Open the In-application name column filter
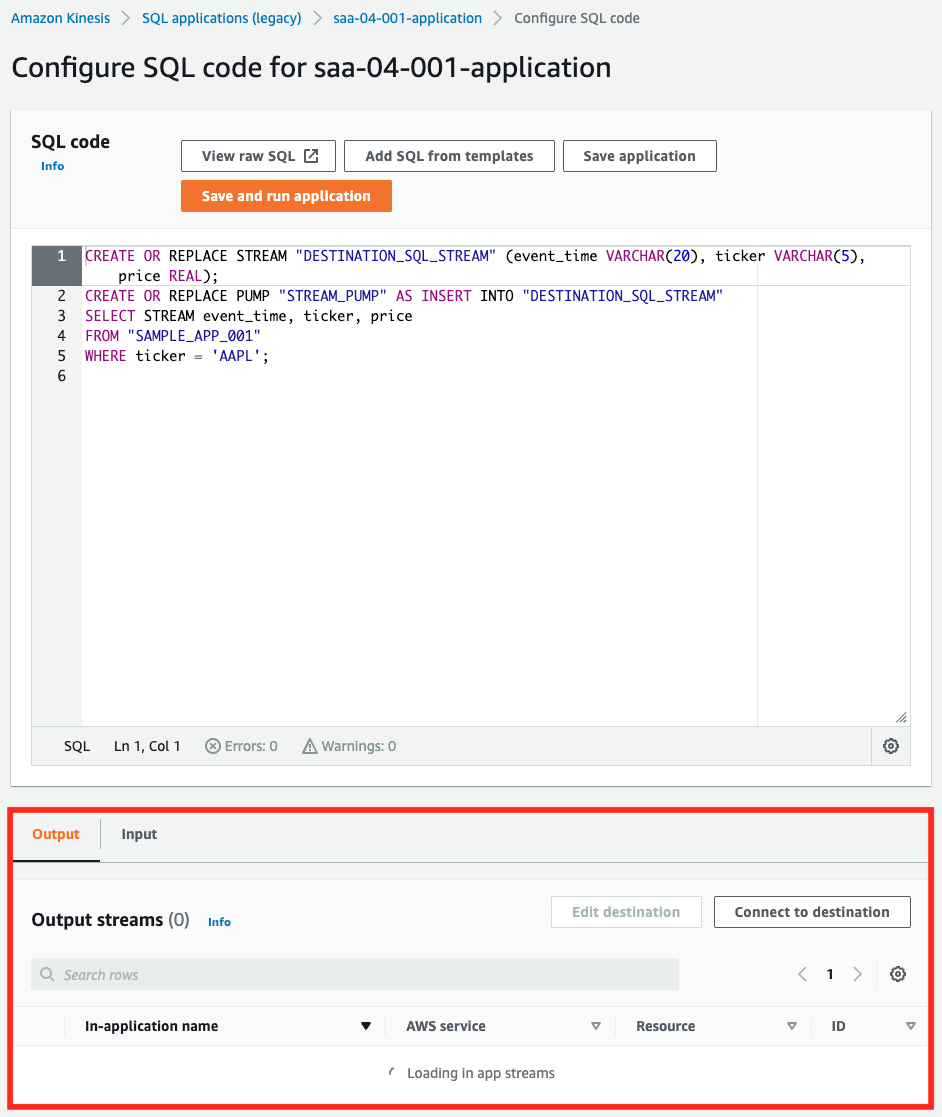Image resolution: width=942 pixels, height=1117 pixels. (365, 1025)
